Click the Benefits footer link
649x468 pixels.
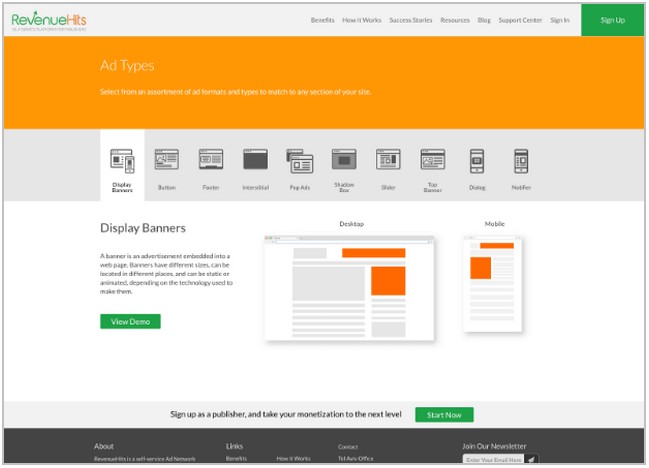pos(236,458)
